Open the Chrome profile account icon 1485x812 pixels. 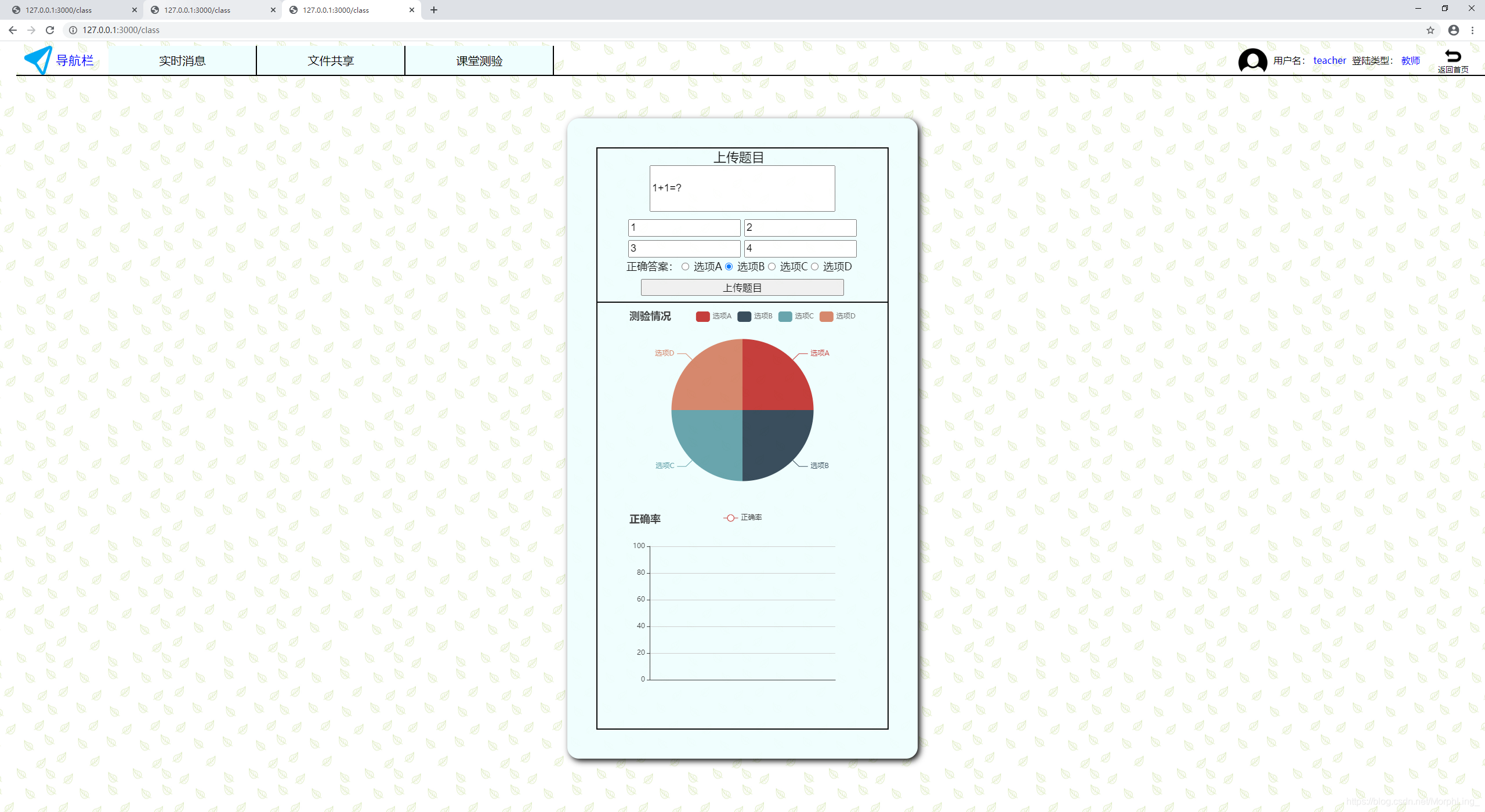[1453, 30]
